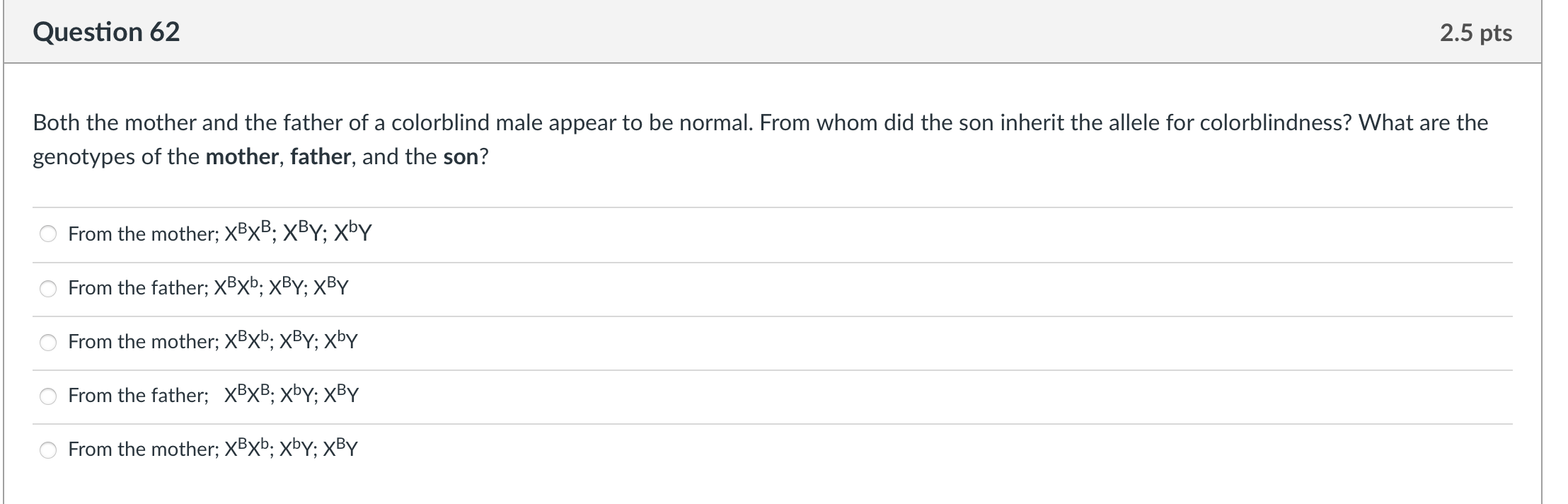The width and height of the screenshot is (1568, 504).
Task: Select the last answer's radio button
Action: pos(48,449)
